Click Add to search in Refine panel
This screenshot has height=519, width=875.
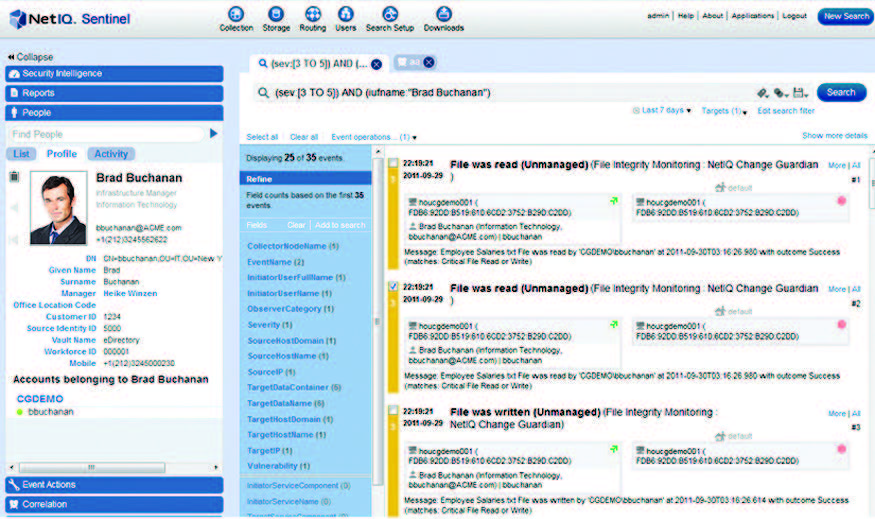pos(340,225)
